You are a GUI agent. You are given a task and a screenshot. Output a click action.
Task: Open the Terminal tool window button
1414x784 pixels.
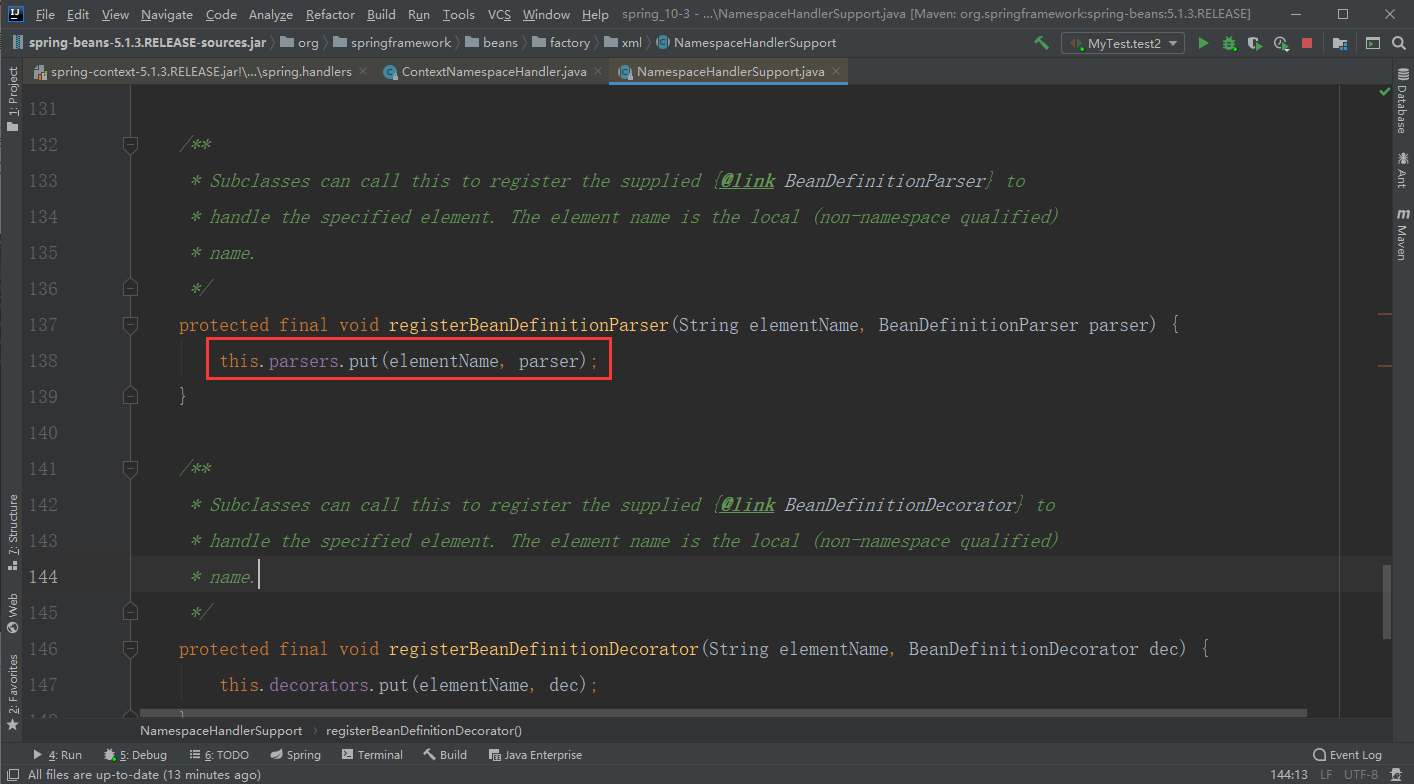pyautogui.click(x=372, y=755)
